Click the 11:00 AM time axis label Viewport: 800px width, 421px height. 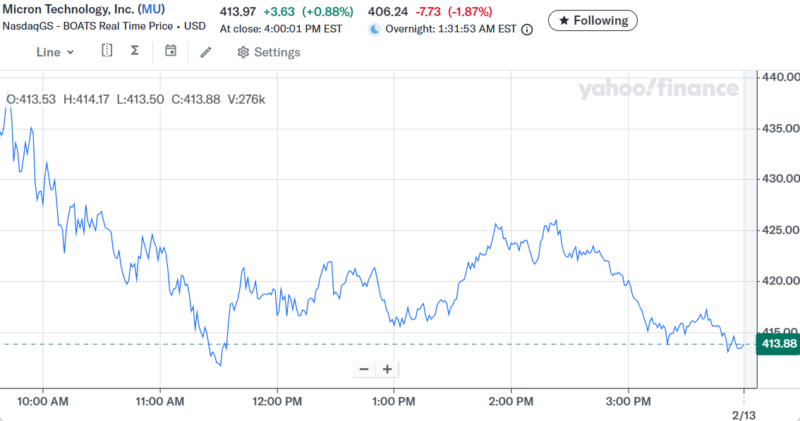[160, 402]
